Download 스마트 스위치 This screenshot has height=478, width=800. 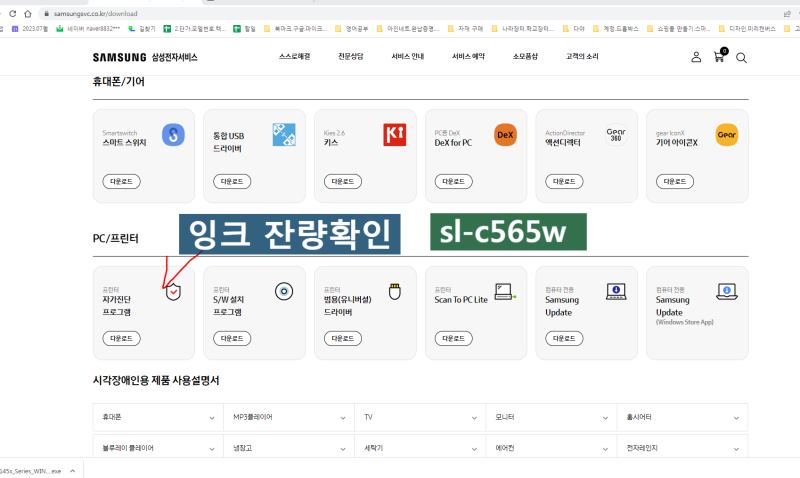point(121,181)
